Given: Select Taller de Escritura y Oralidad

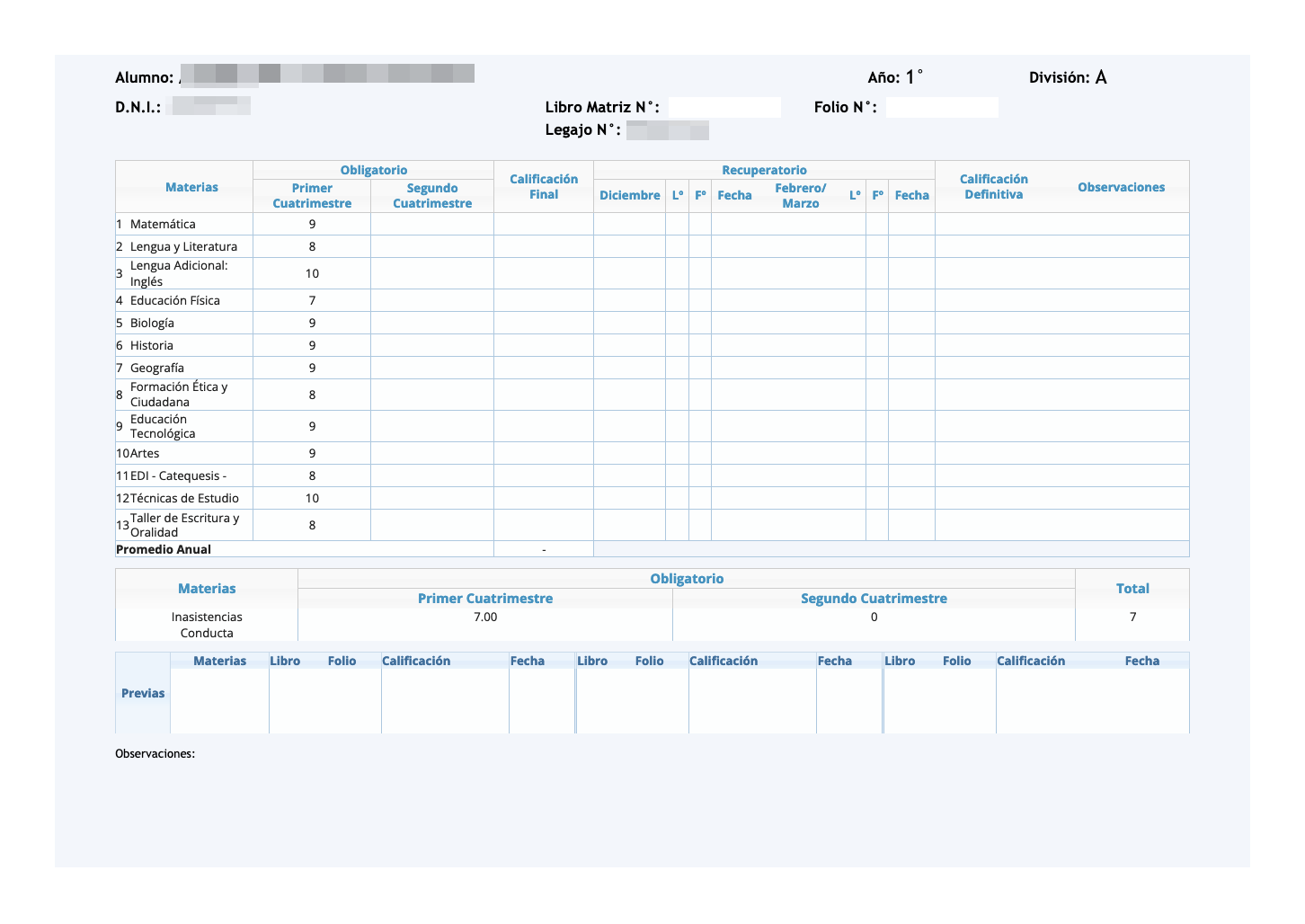Looking at the screenshot, I should click(184, 525).
